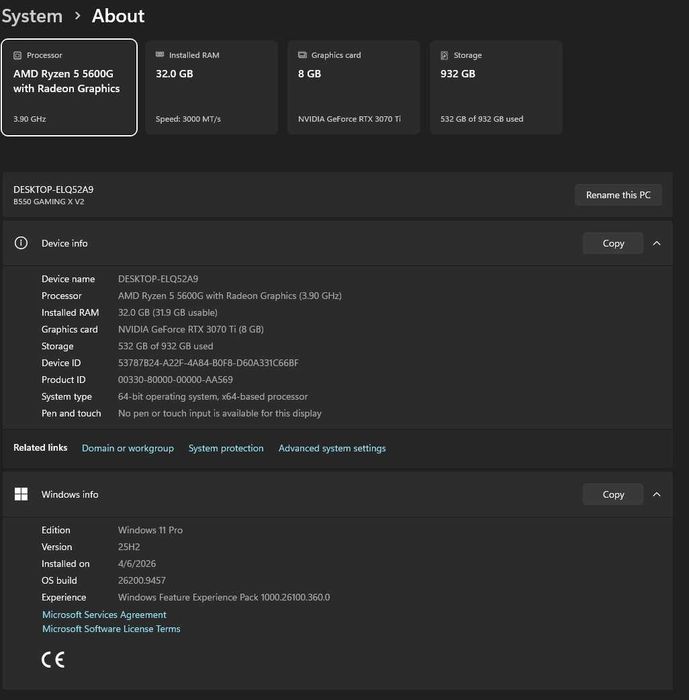The height and width of the screenshot is (700, 689).
Task: Click the Device name value DESKTOP-ELQ52A9
Action: 158,279
